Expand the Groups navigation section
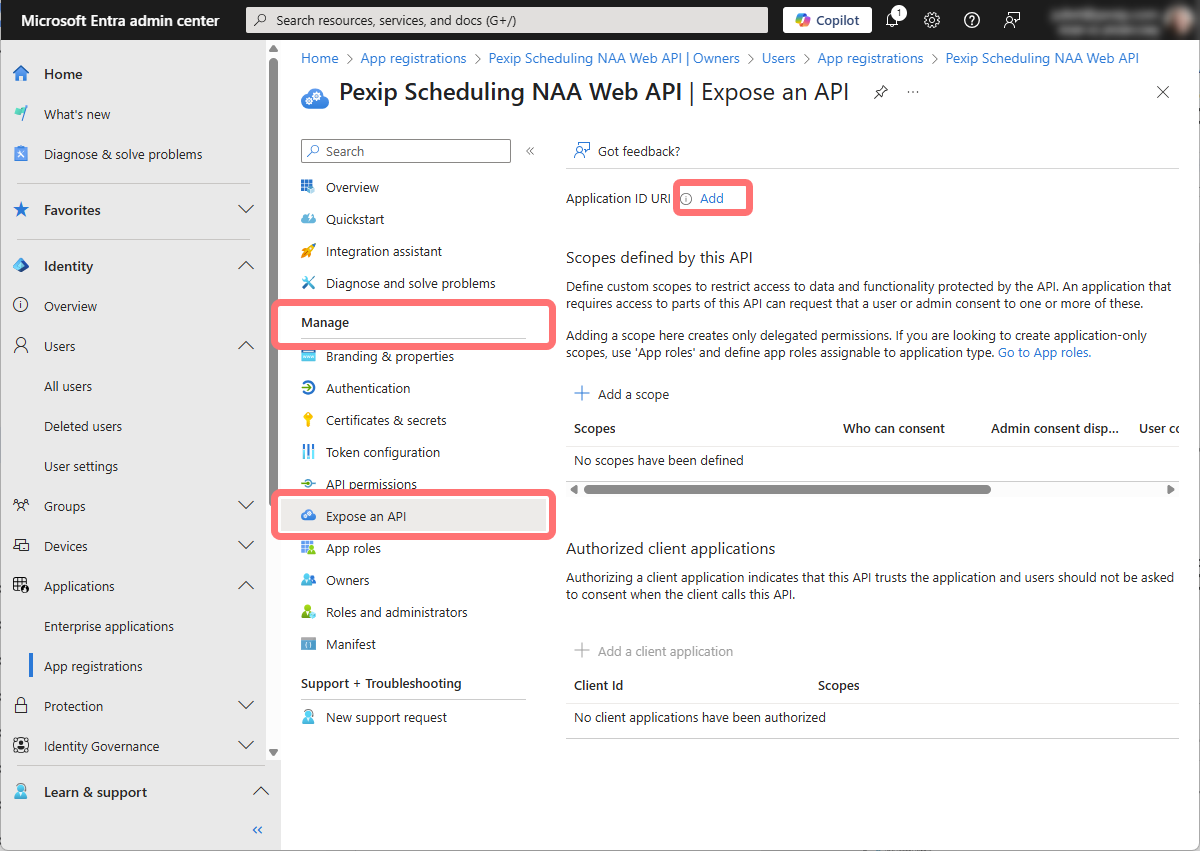This screenshot has height=851, width=1200. pos(245,506)
